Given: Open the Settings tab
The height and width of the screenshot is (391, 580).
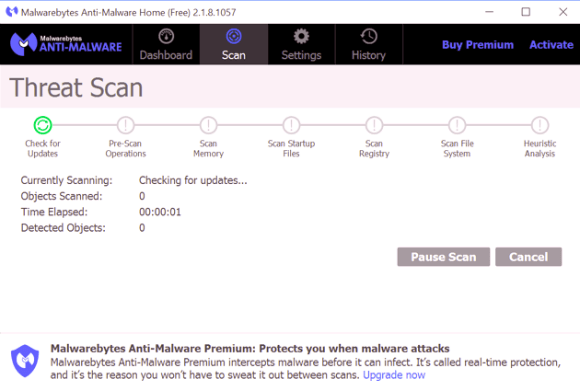Looking at the screenshot, I should [301, 44].
